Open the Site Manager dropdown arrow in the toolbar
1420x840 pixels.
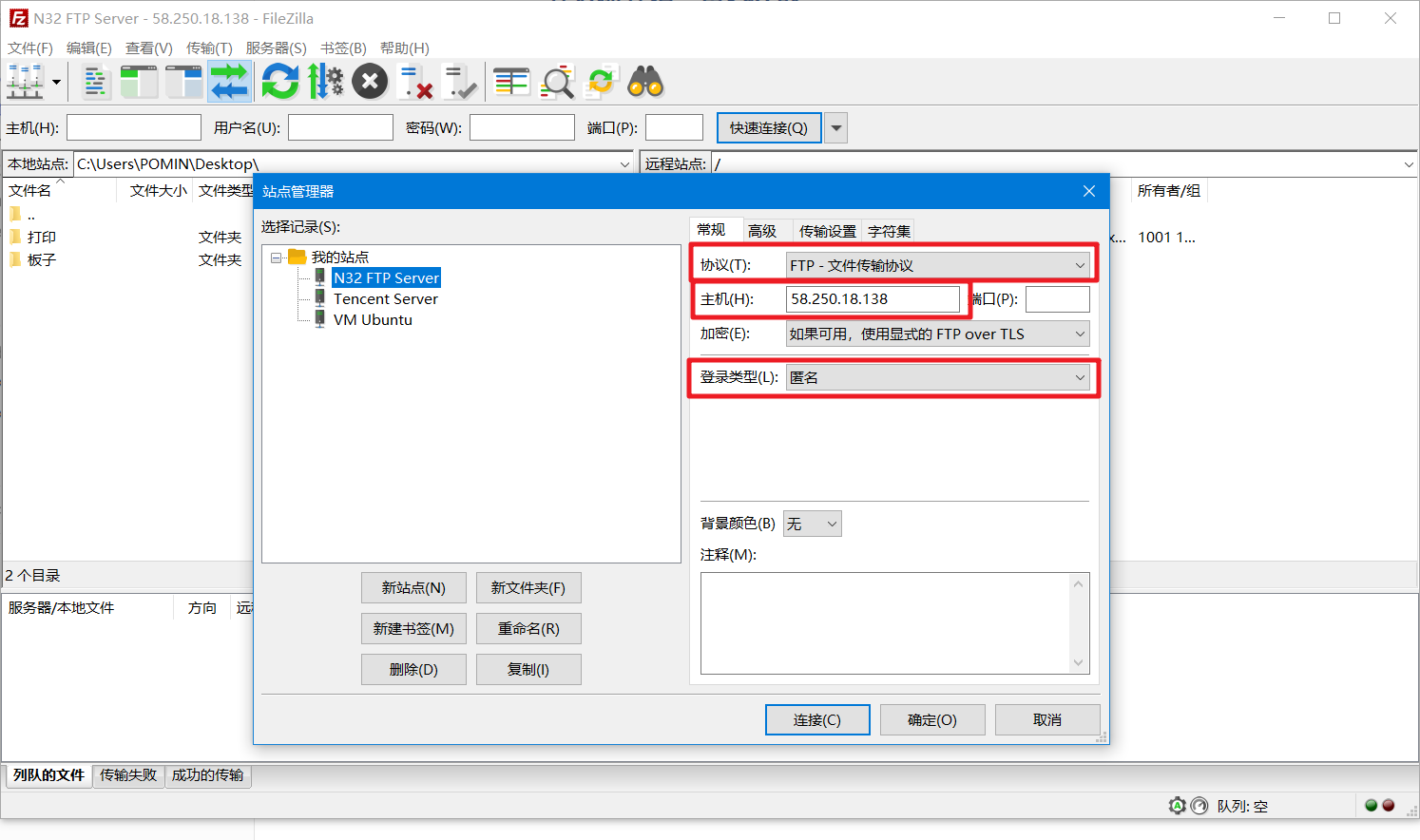coord(56,82)
